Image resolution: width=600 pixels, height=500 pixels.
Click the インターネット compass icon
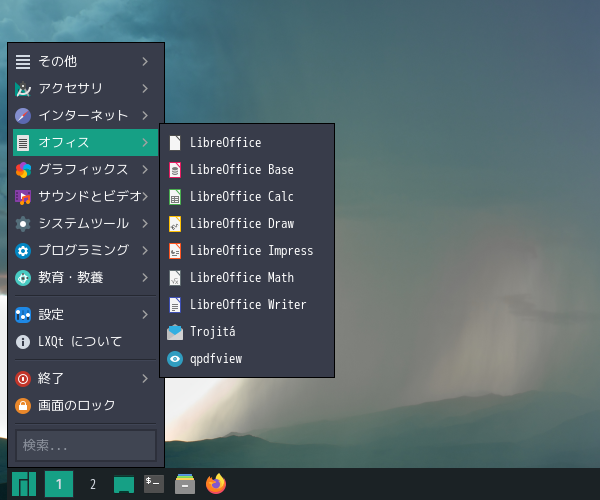pos(23,116)
